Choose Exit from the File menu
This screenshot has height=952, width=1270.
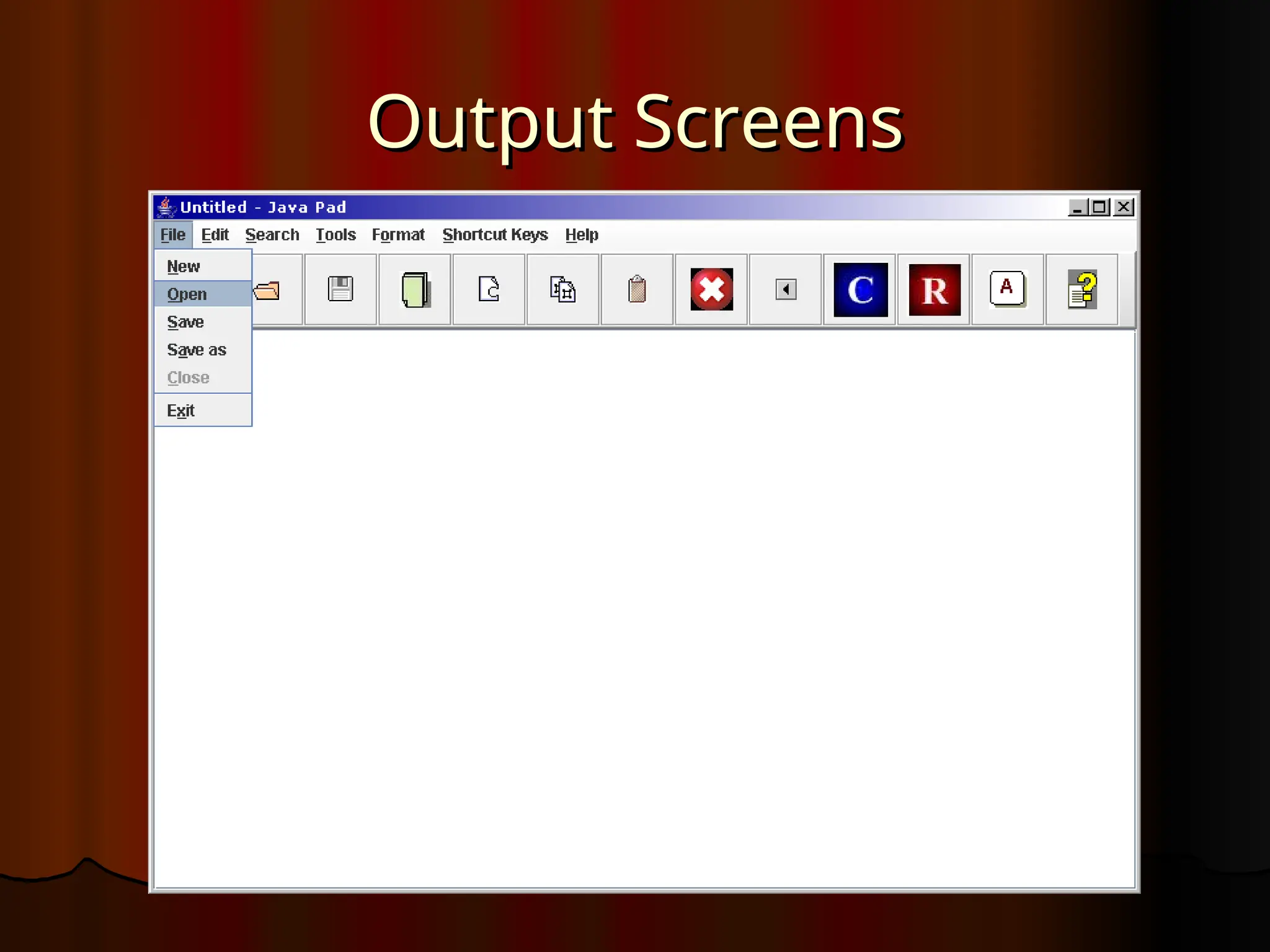(203, 411)
